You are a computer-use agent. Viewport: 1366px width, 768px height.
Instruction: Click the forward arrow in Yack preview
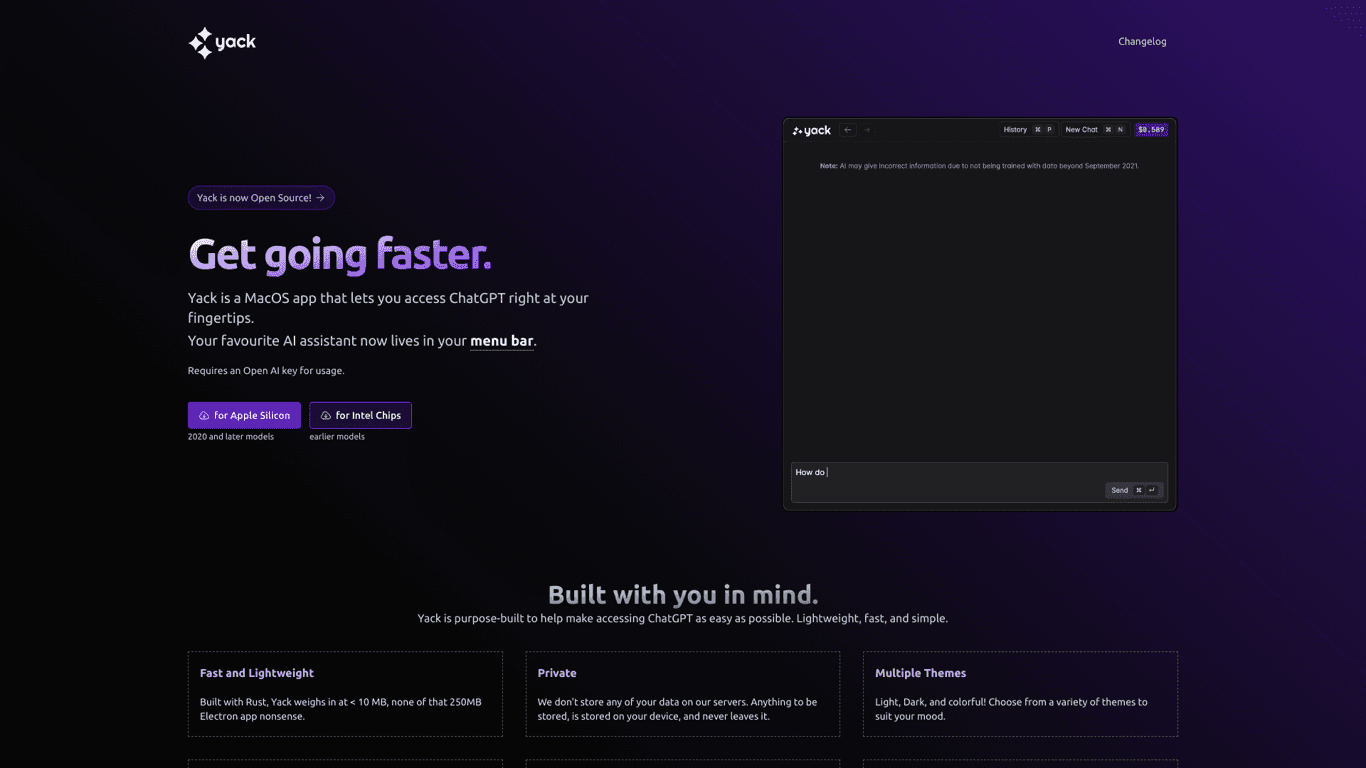click(x=867, y=130)
